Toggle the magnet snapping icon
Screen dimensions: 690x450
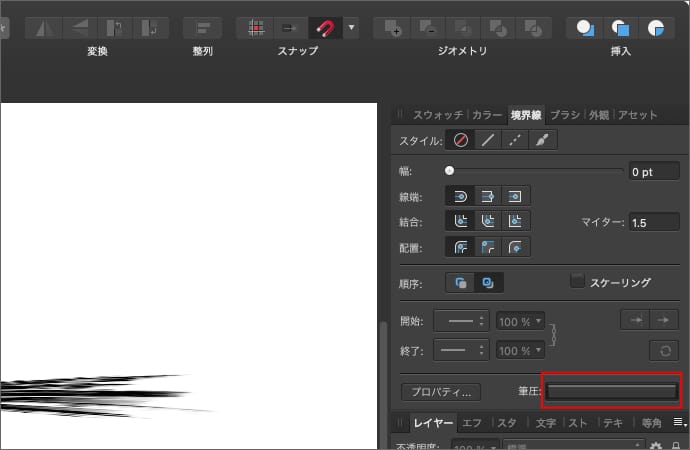click(x=324, y=27)
